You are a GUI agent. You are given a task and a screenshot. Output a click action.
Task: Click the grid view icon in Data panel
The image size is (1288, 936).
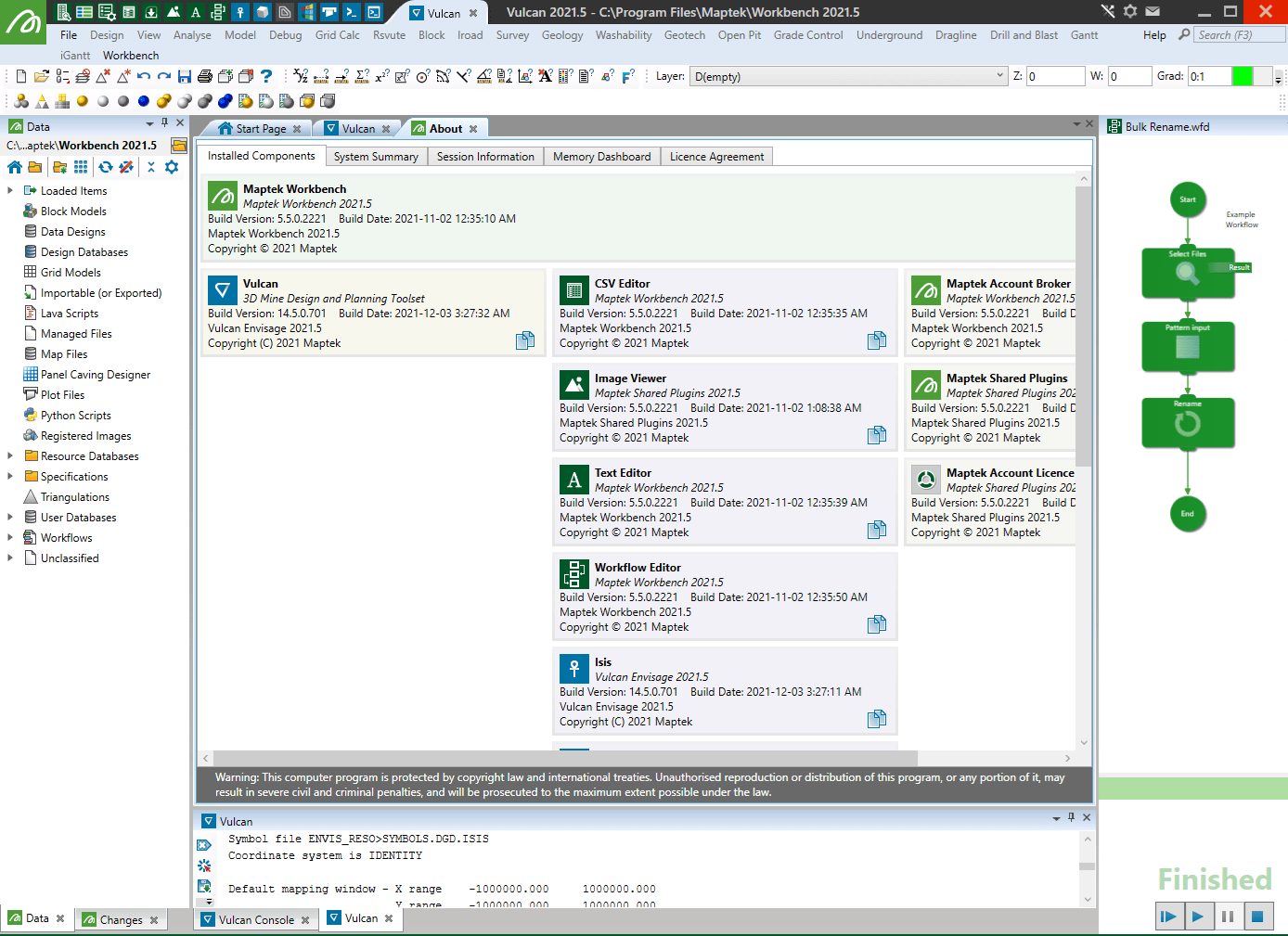click(81, 167)
